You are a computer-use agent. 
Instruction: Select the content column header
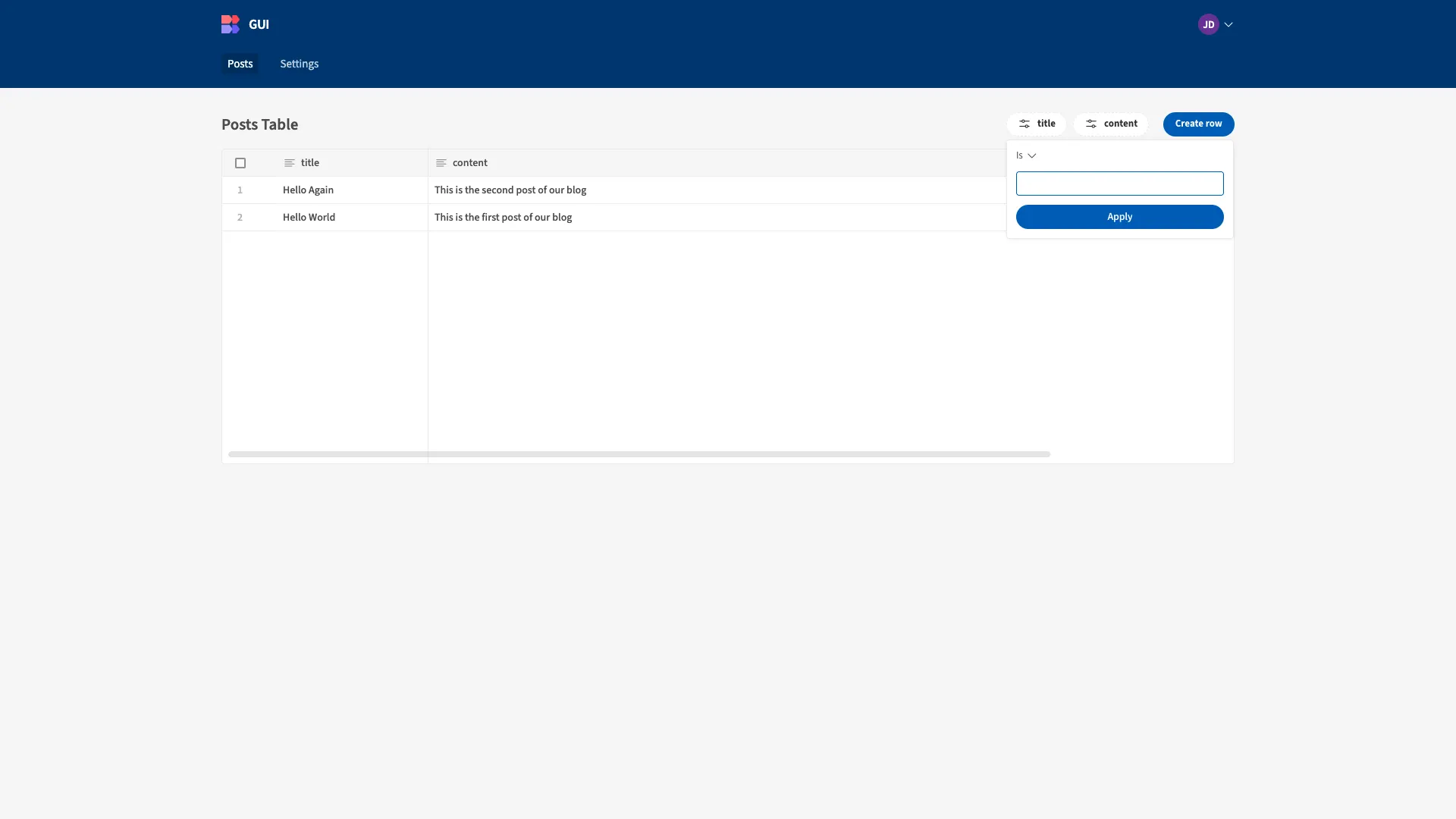(x=470, y=163)
